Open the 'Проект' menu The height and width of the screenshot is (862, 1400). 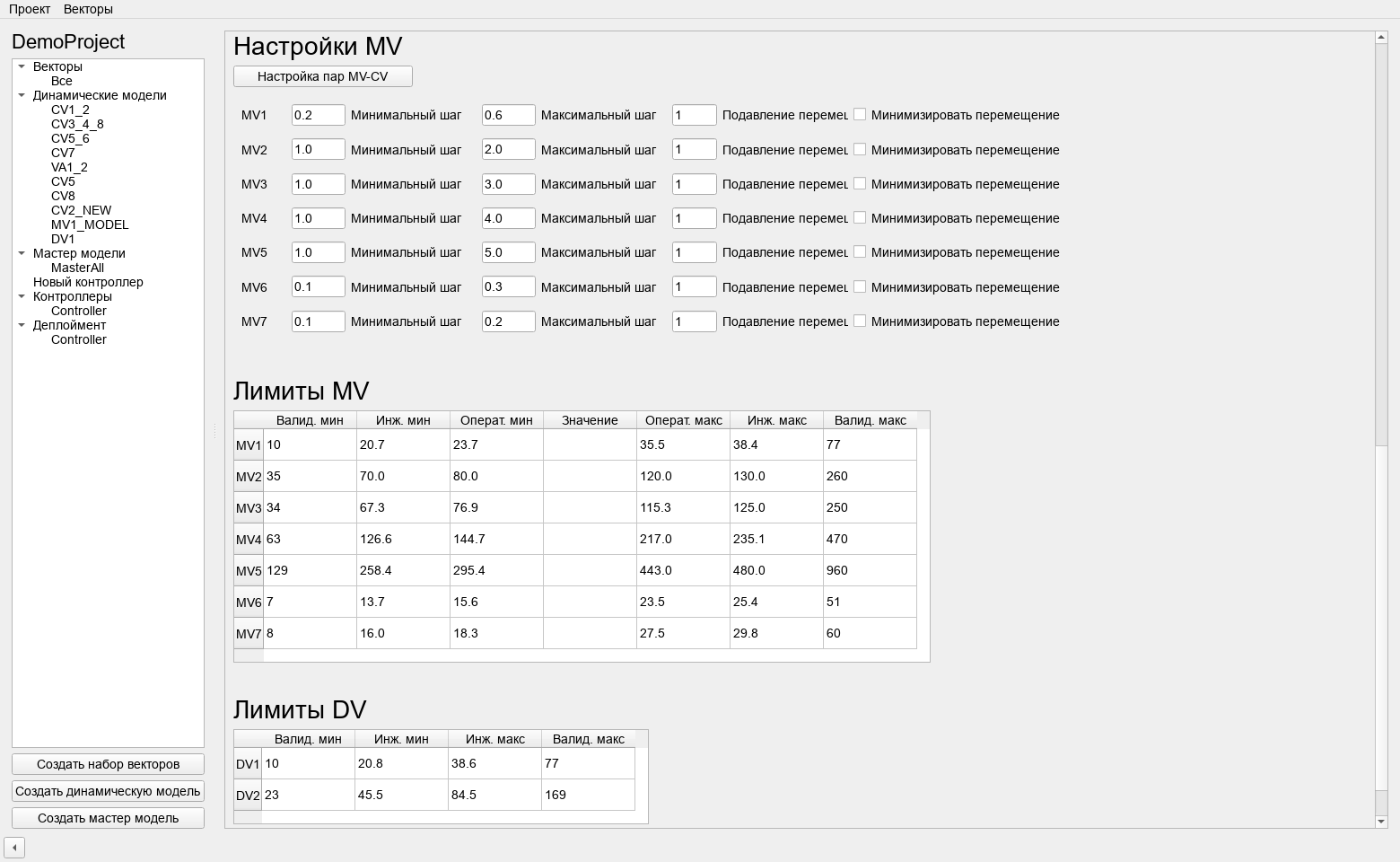pyautogui.click(x=30, y=9)
